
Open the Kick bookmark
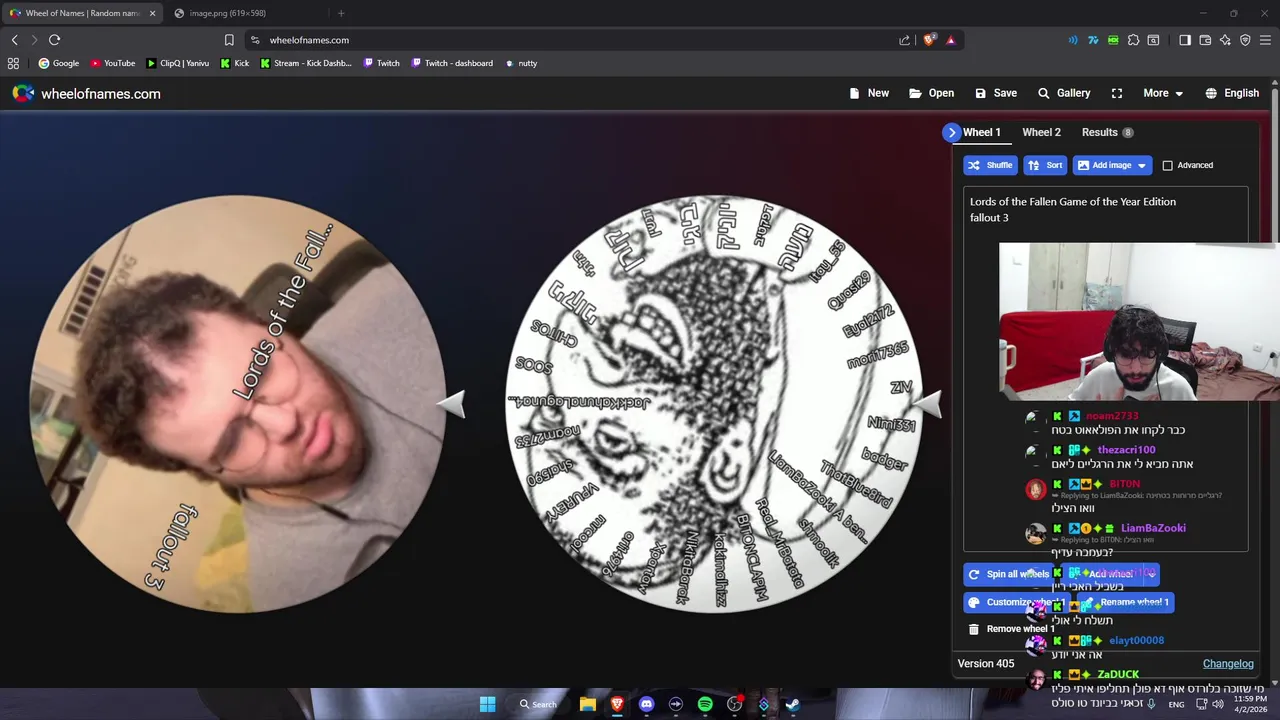click(x=234, y=63)
